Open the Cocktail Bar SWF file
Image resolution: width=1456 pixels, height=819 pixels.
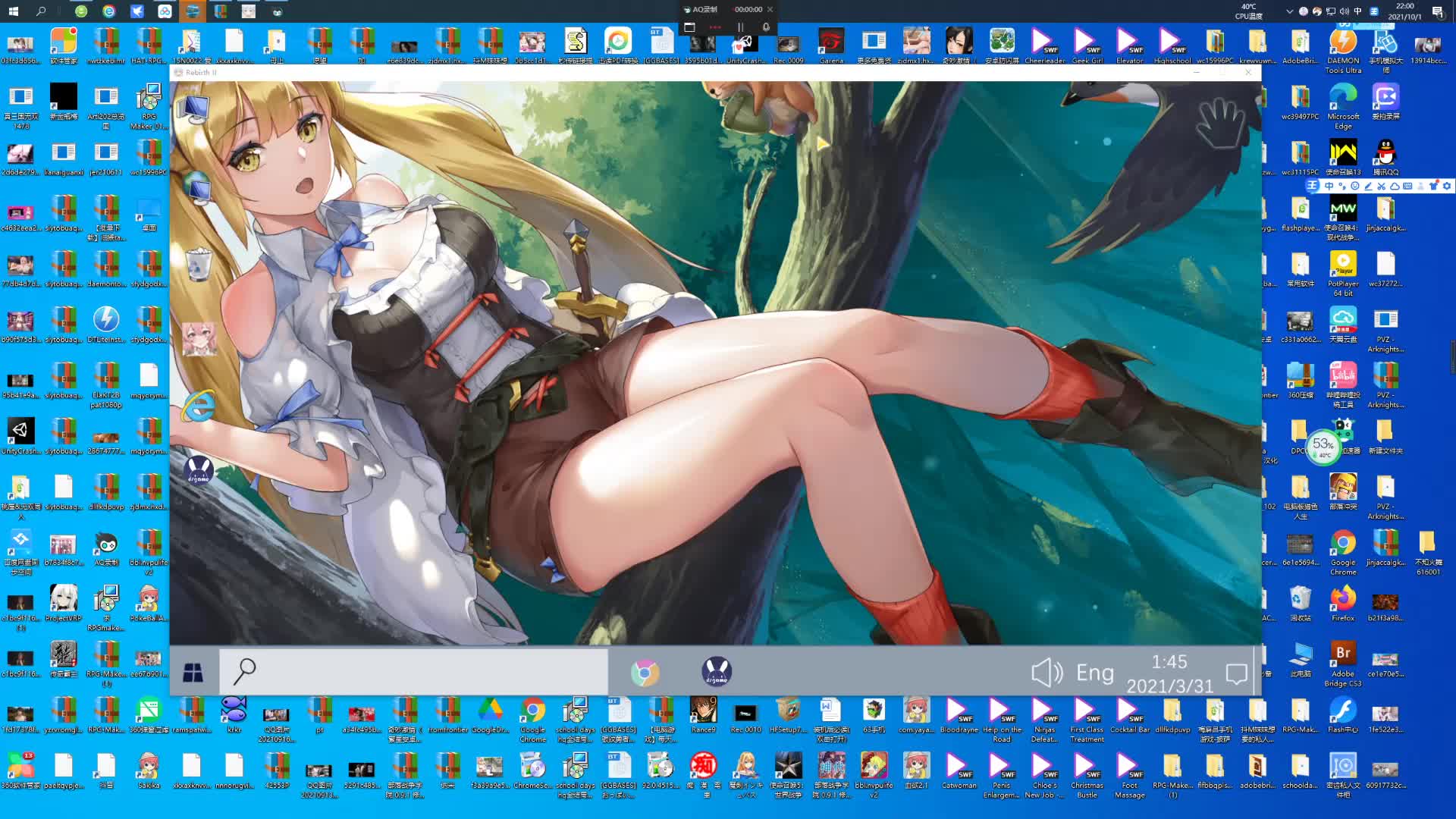[1129, 714]
